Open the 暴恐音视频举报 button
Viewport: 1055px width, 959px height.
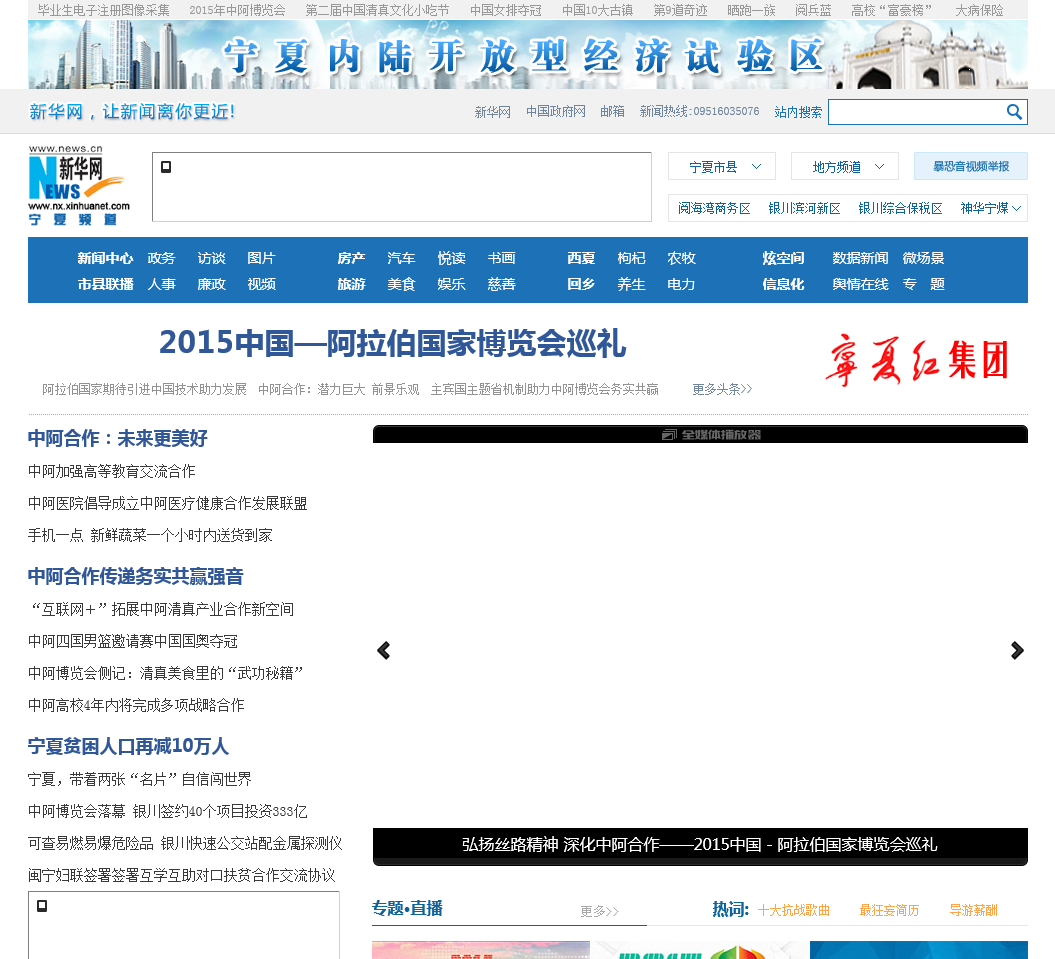(x=970, y=166)
